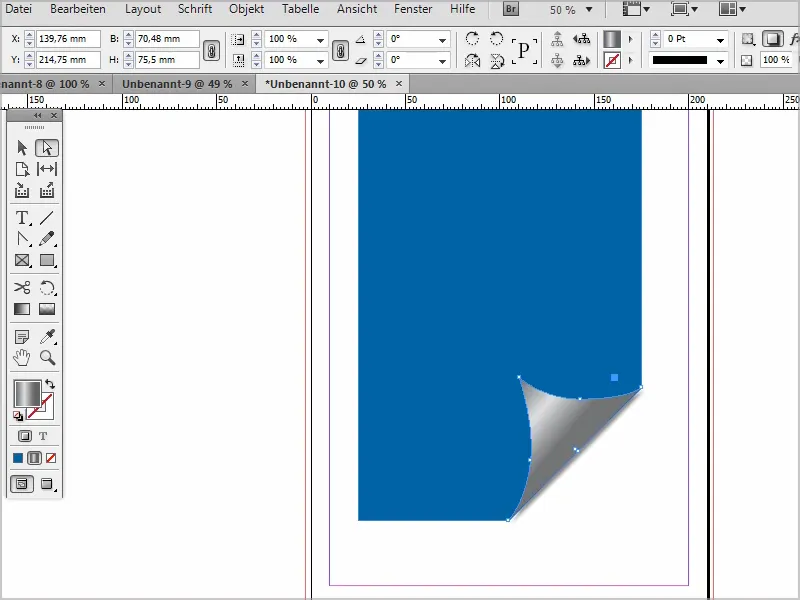
Task: Open Adobe Bridge via Br icon
Action: [x=511, y=9]
